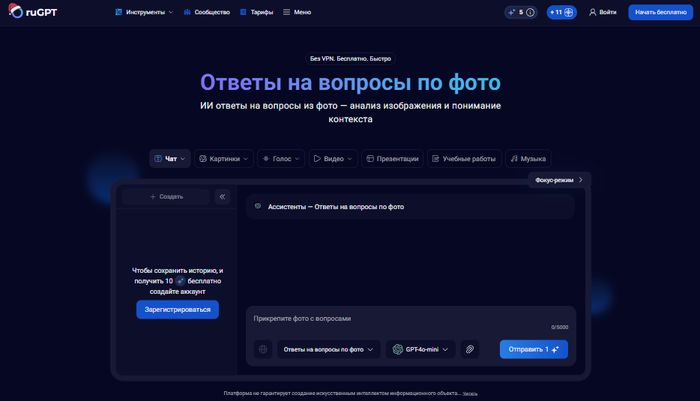Open Музыка music generation tab
Screen dimensions: 700x401
(528, 158)
